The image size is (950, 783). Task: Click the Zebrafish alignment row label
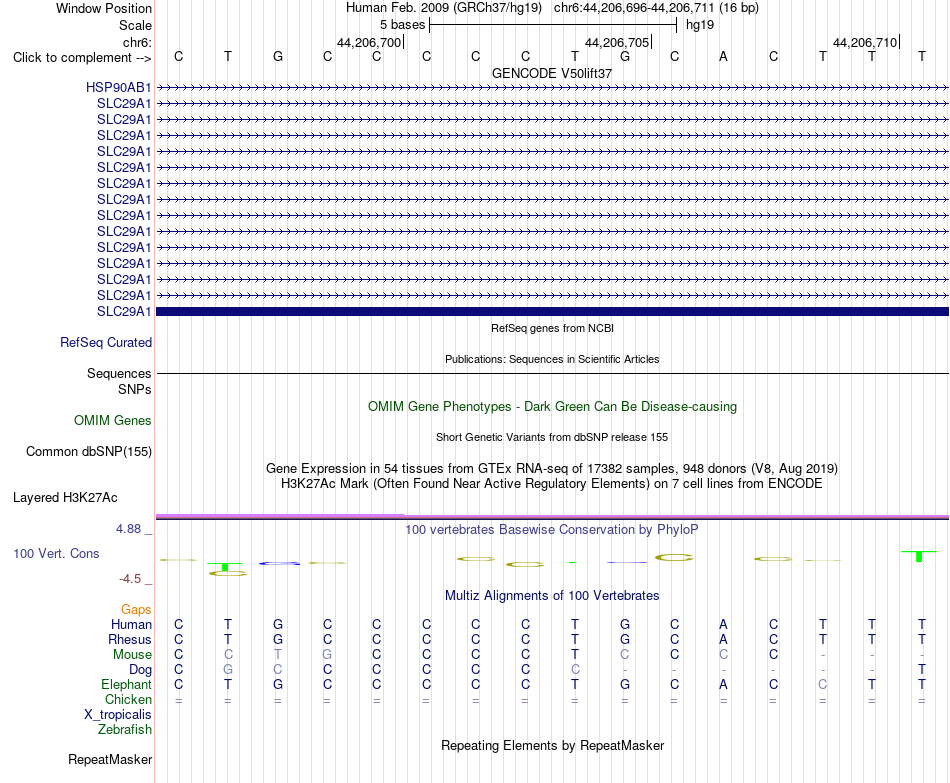click(x=125, y=730)
